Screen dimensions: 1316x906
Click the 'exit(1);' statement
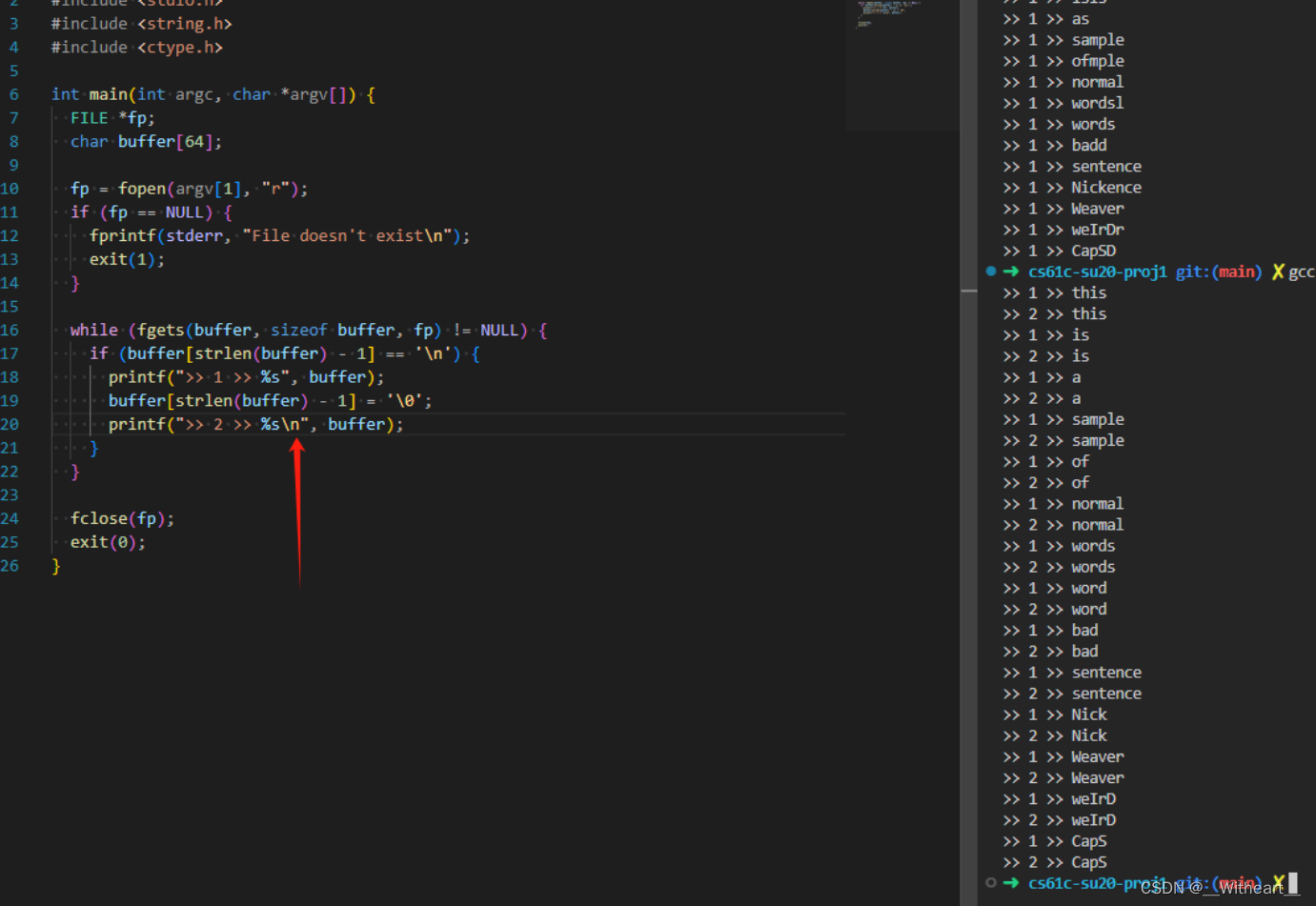point(127,259)
